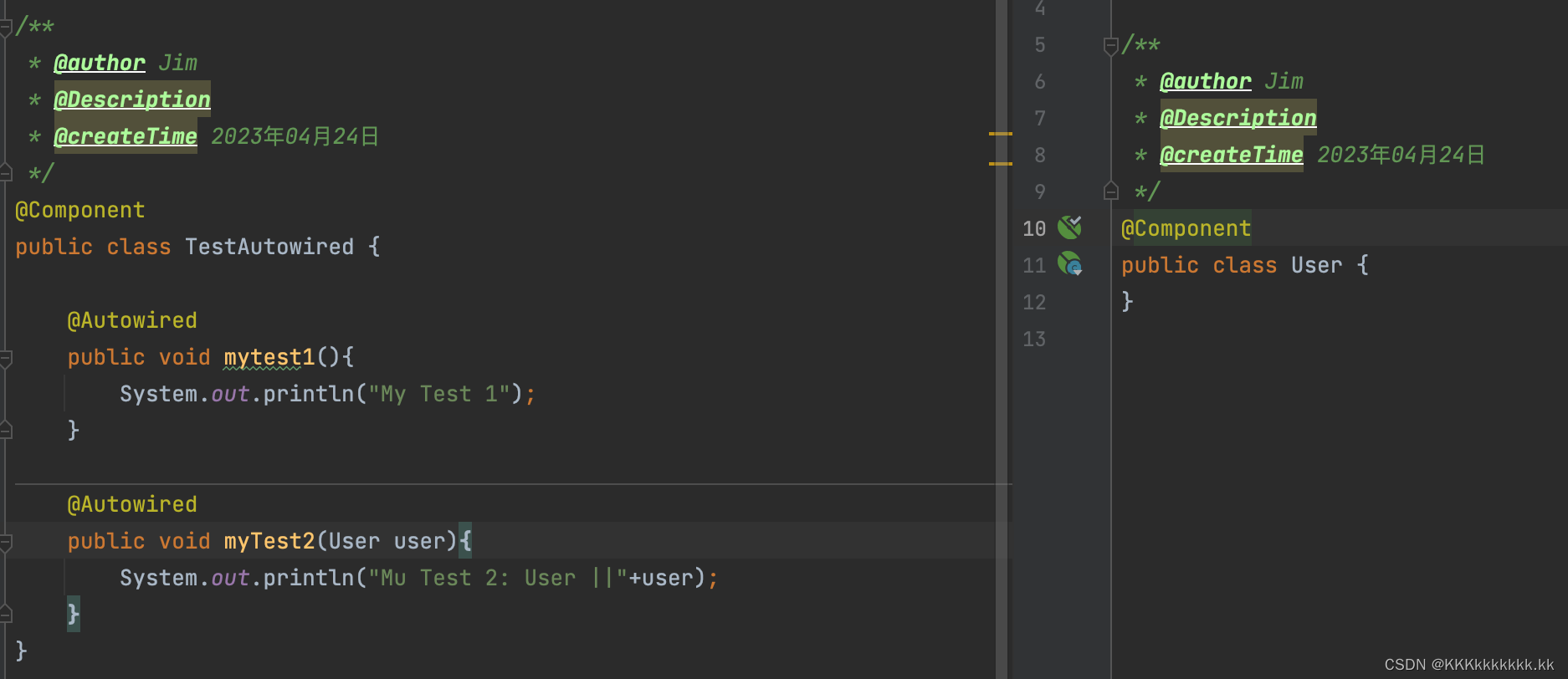Image resolution: width=1568 pixels, height=679 pixels.
Task: Click the highlighted closing brace of myTest2
Action: (x=74, y=615)
